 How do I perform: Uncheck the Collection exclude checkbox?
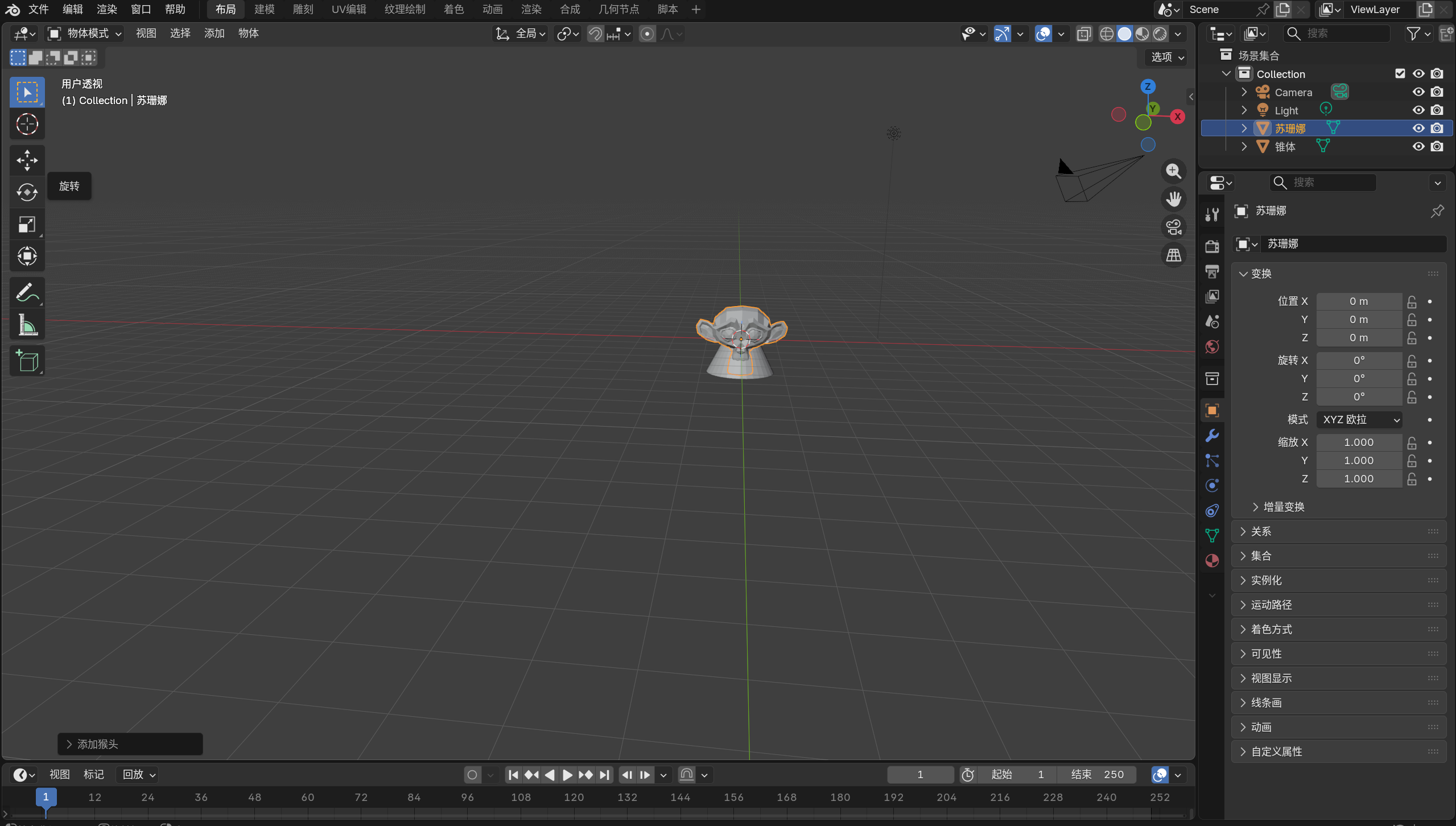coord(1400,74)
